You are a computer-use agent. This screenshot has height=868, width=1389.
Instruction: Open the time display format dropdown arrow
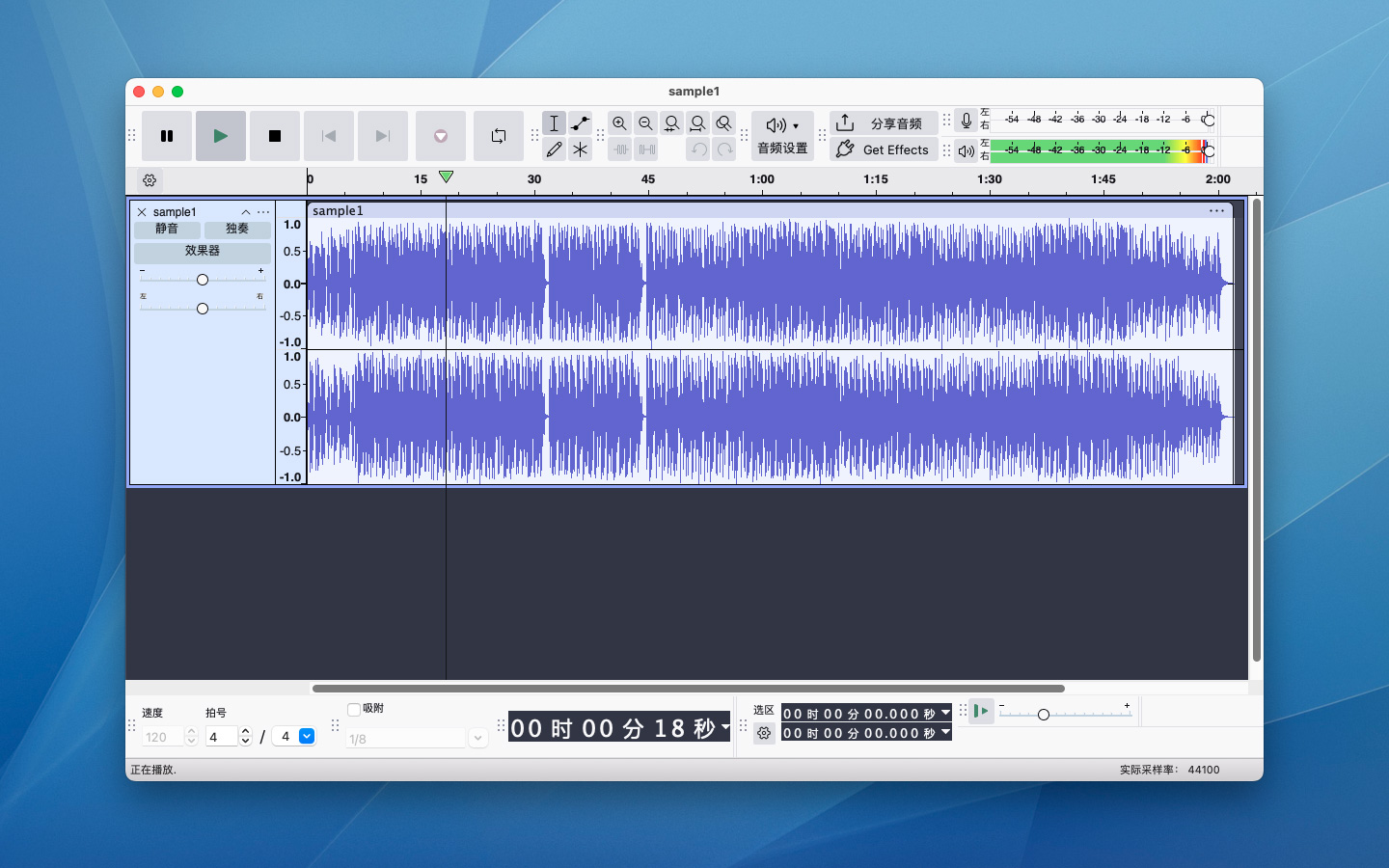[725, 727]
